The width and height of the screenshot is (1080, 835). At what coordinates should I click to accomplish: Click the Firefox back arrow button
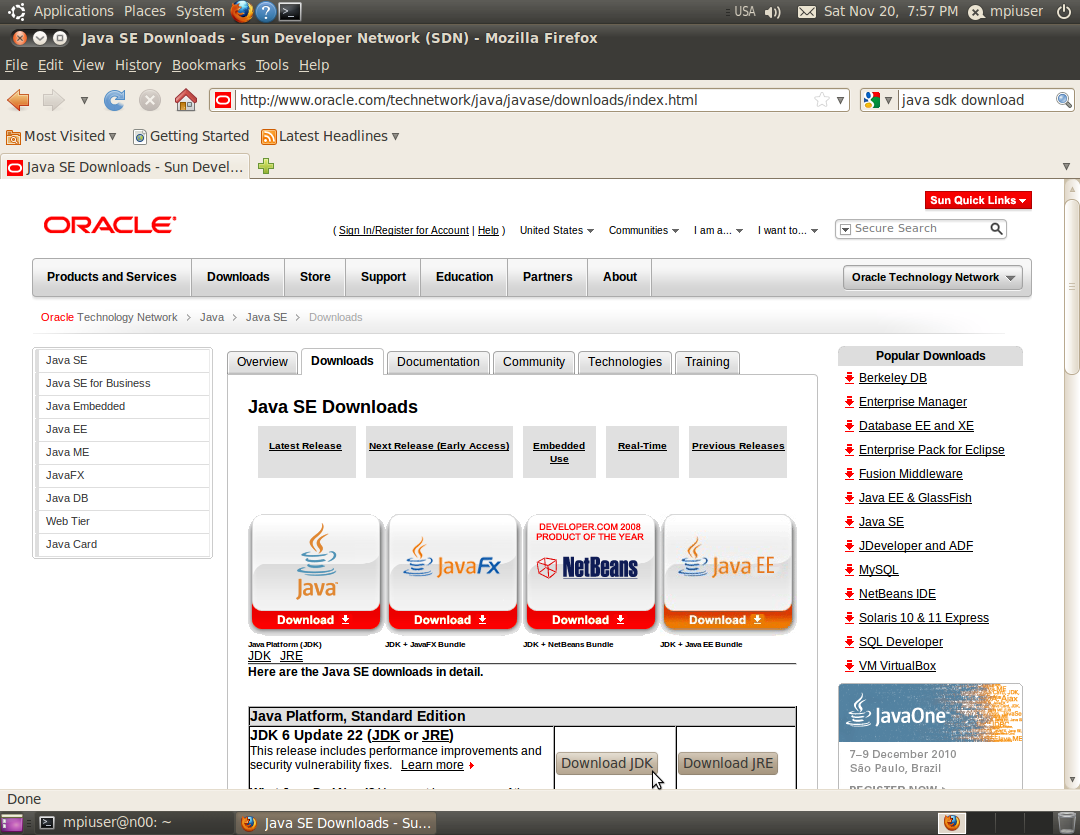[x=19, y=101]
